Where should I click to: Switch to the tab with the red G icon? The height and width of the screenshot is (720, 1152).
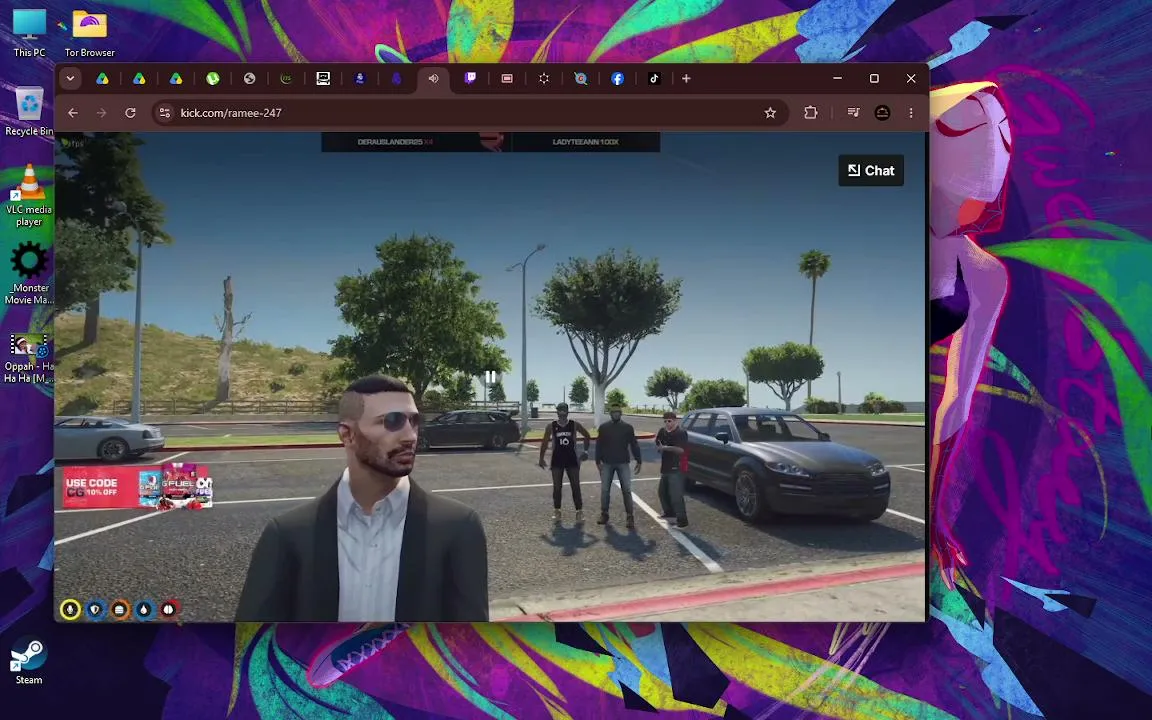click(x=580, y=79)
